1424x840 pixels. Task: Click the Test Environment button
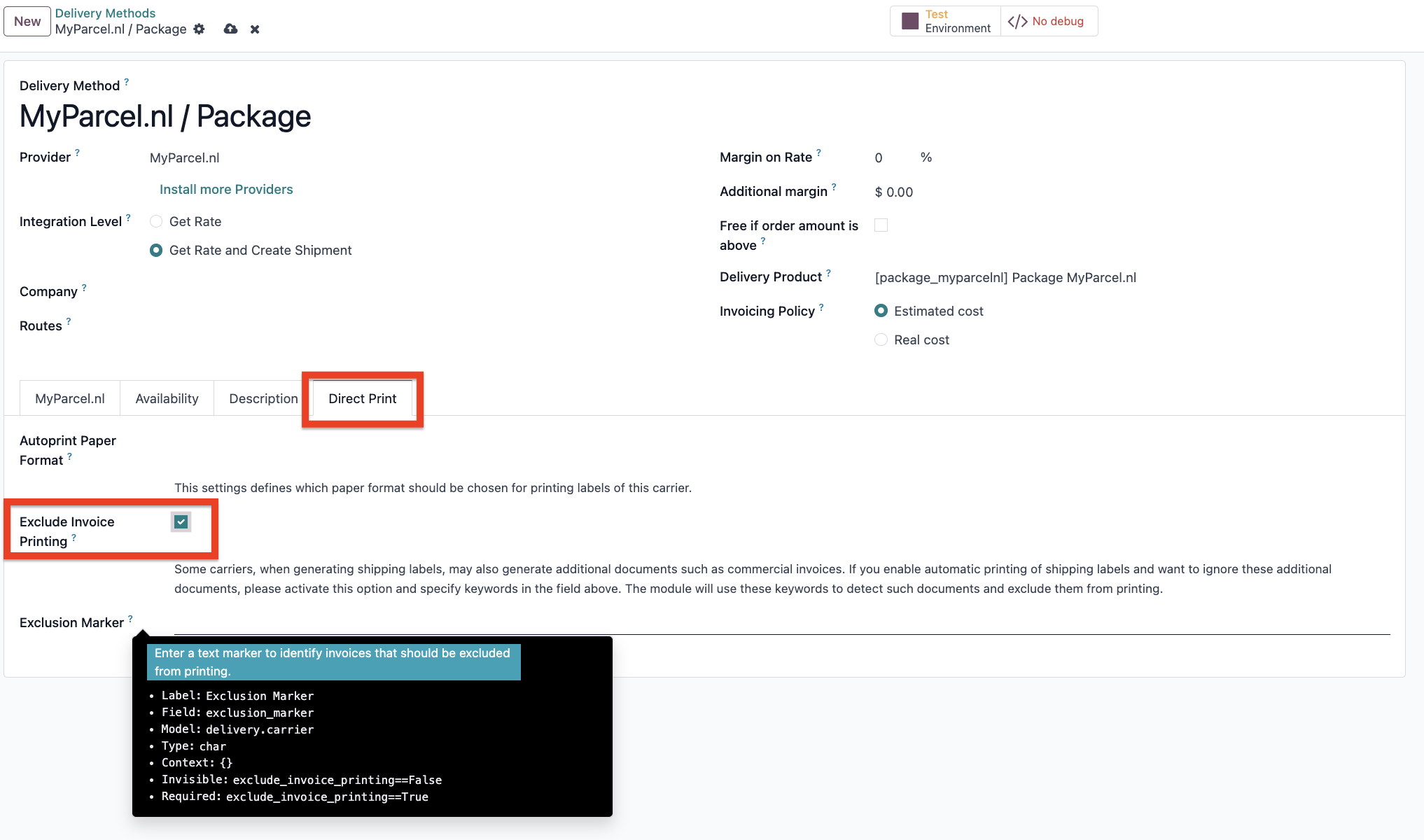click(946, 21)
